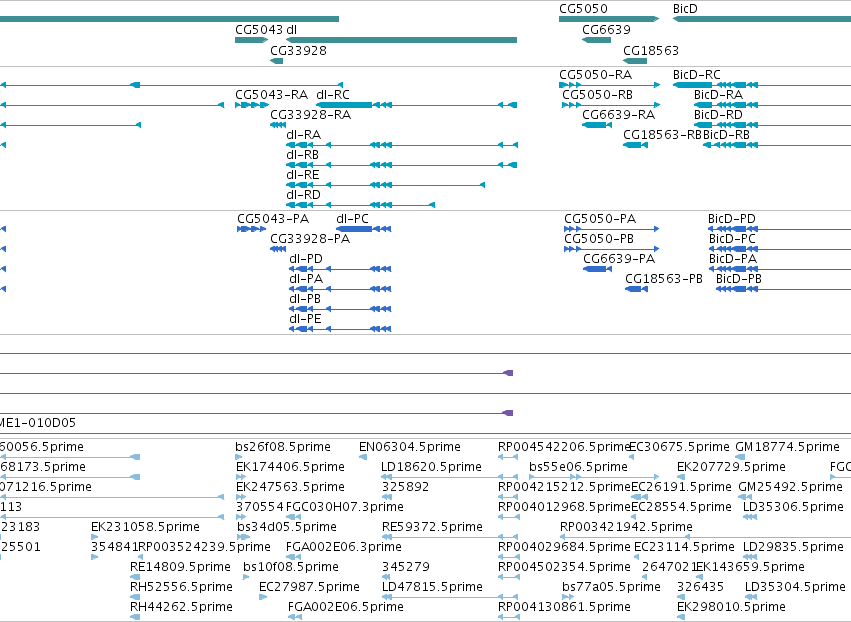Viewport: 851px width, 622px height.
Task: Click the BicD gene label
Action: tap(685, 9)
